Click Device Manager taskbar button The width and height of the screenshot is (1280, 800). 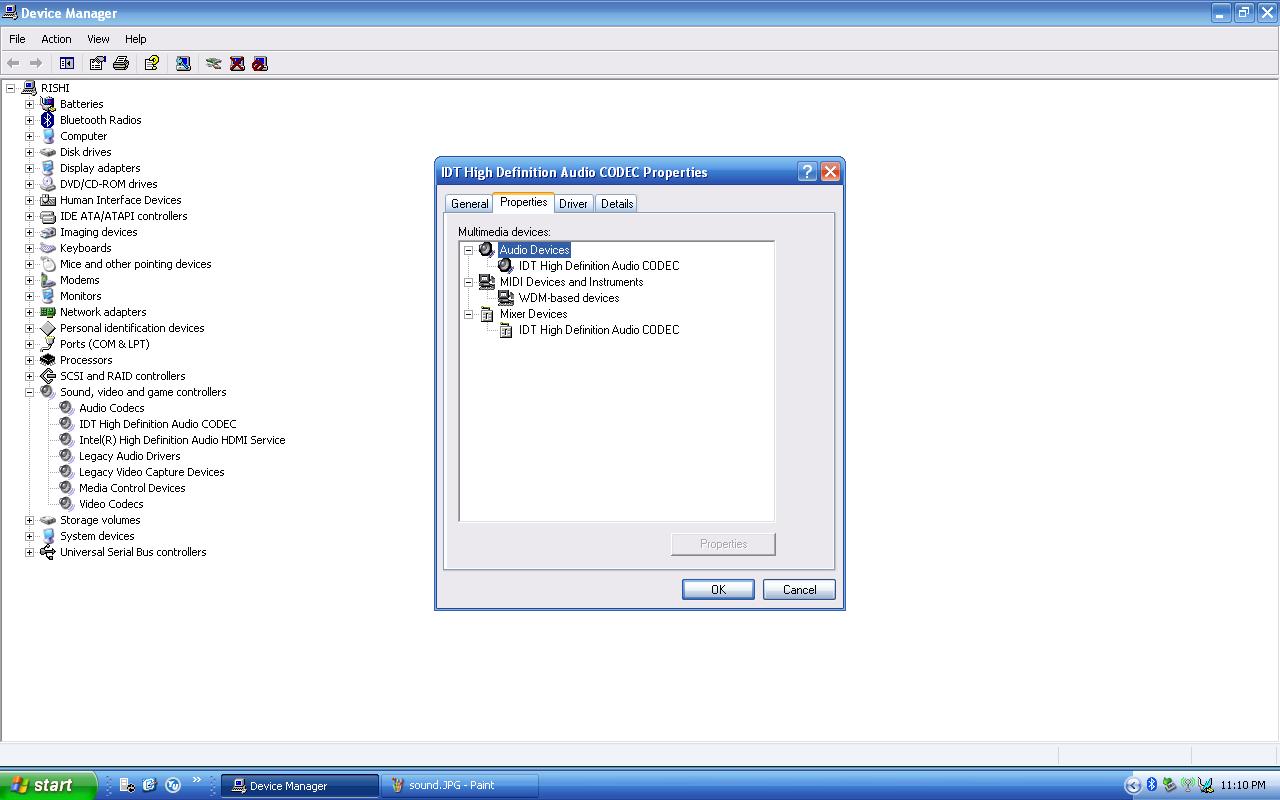299,785
